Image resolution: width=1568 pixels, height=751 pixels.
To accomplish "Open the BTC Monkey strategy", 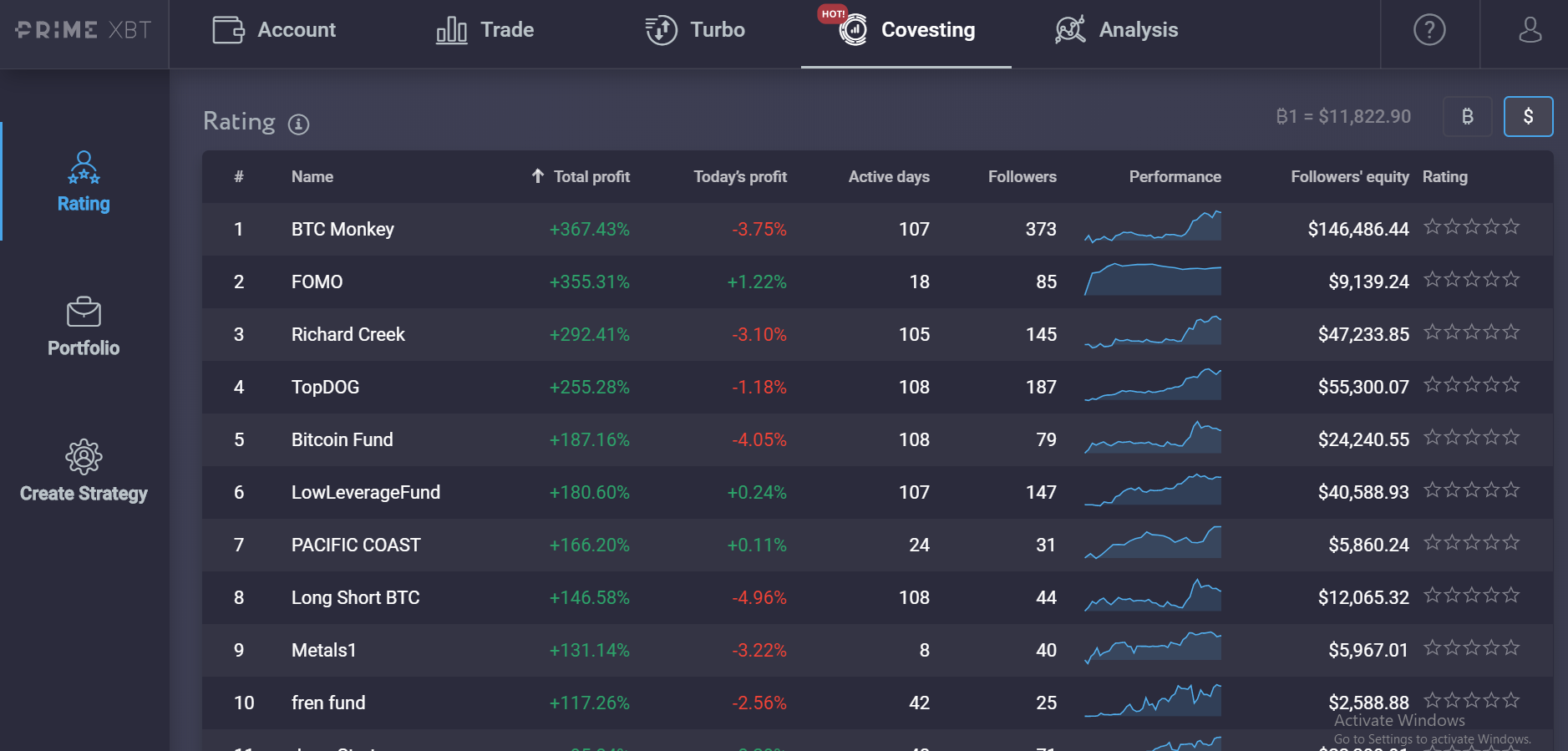I will coord(343,229).
